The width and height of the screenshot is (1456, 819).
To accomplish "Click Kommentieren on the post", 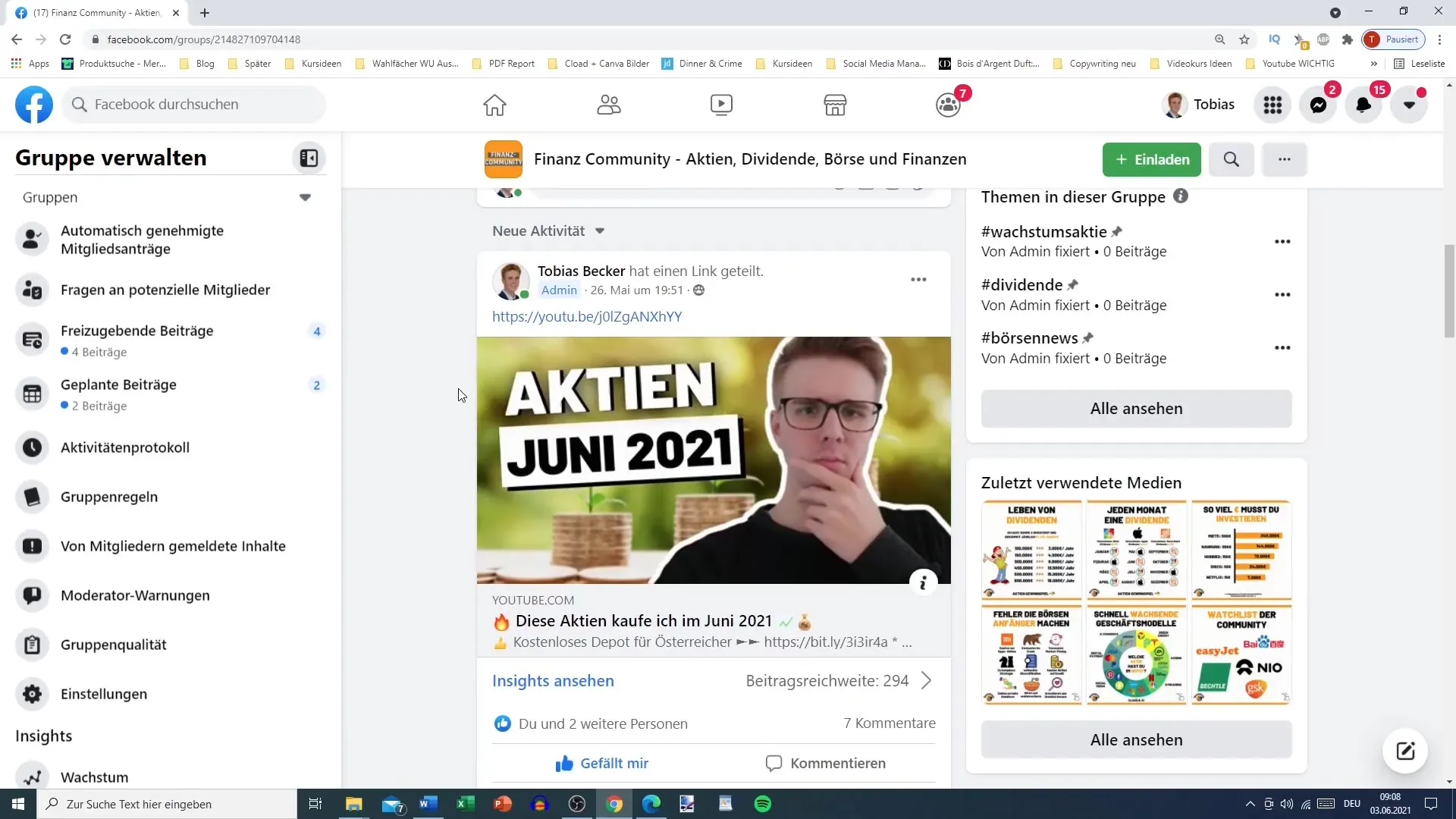I will pos(826,764).
